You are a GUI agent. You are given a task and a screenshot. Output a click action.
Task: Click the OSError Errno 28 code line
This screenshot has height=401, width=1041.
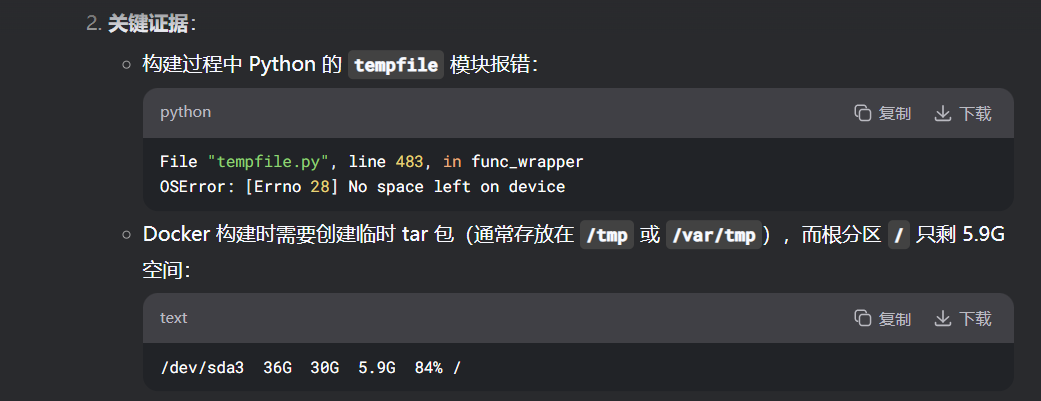point(362,187)
